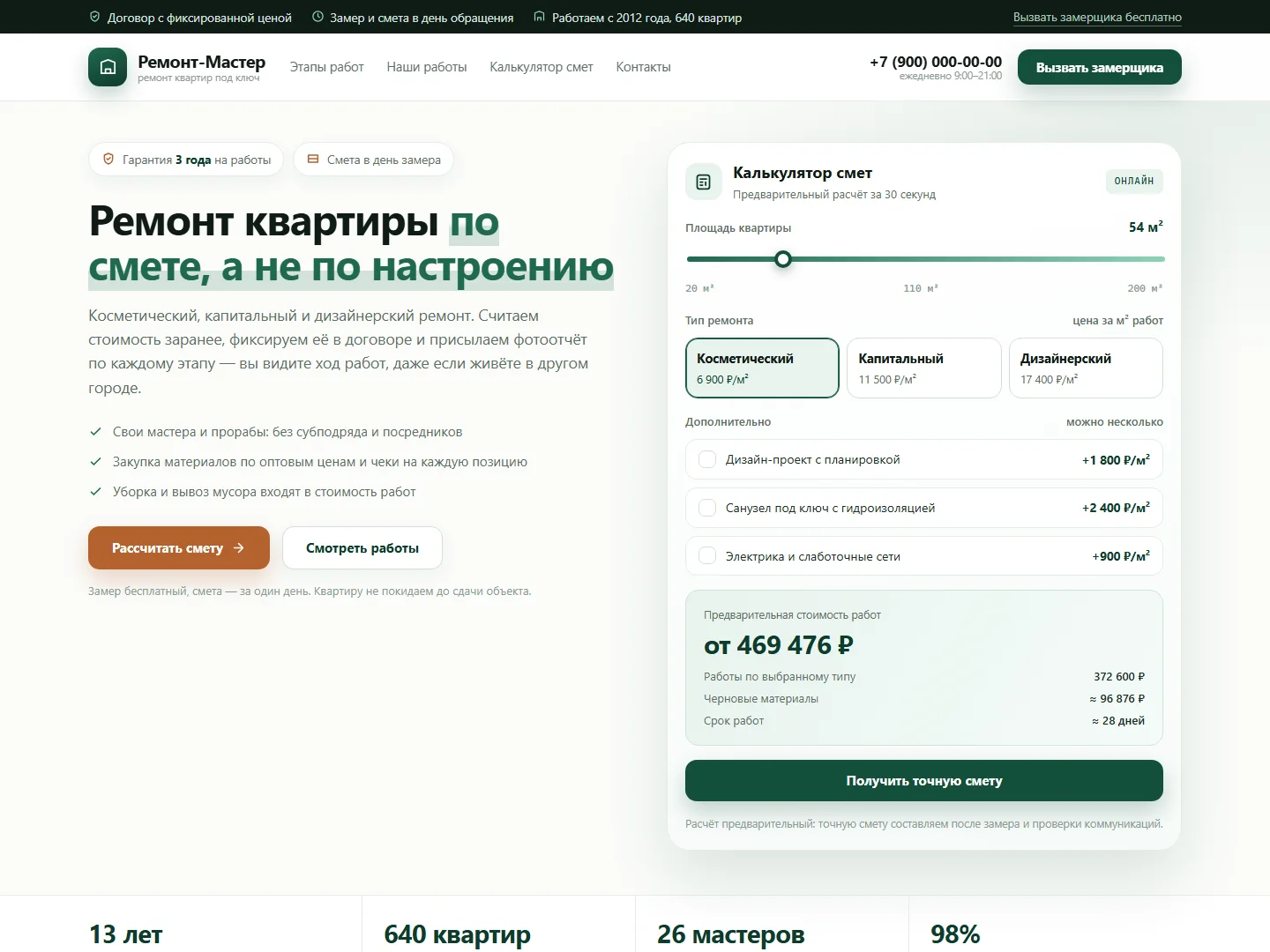Image resolution: width=1270 pixels, height=952 pixels.
Task: Follow Вызвать замерщика бесплатно top link
Action: [1097, 18]
